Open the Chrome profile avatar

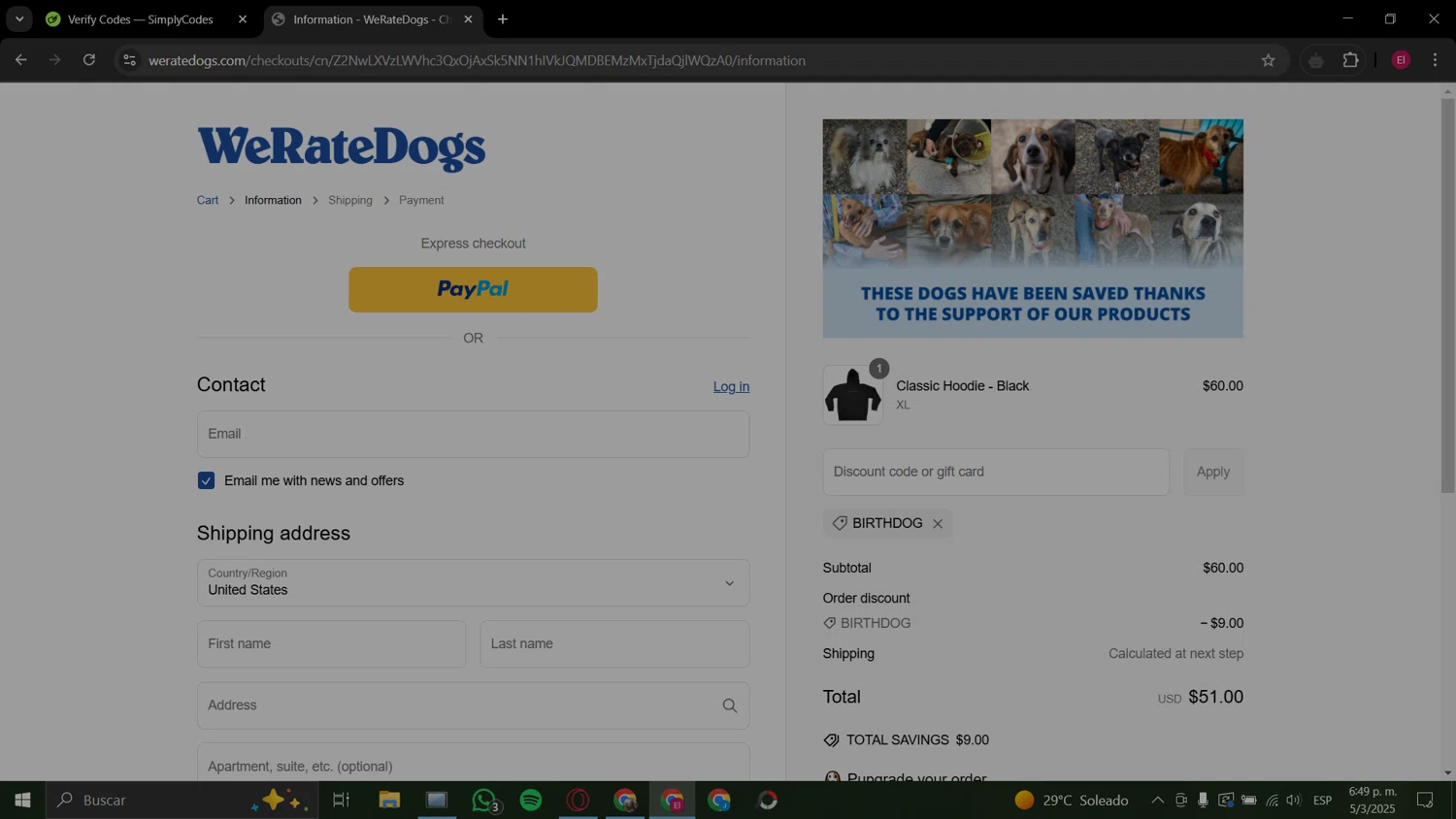coord(1401,60)
